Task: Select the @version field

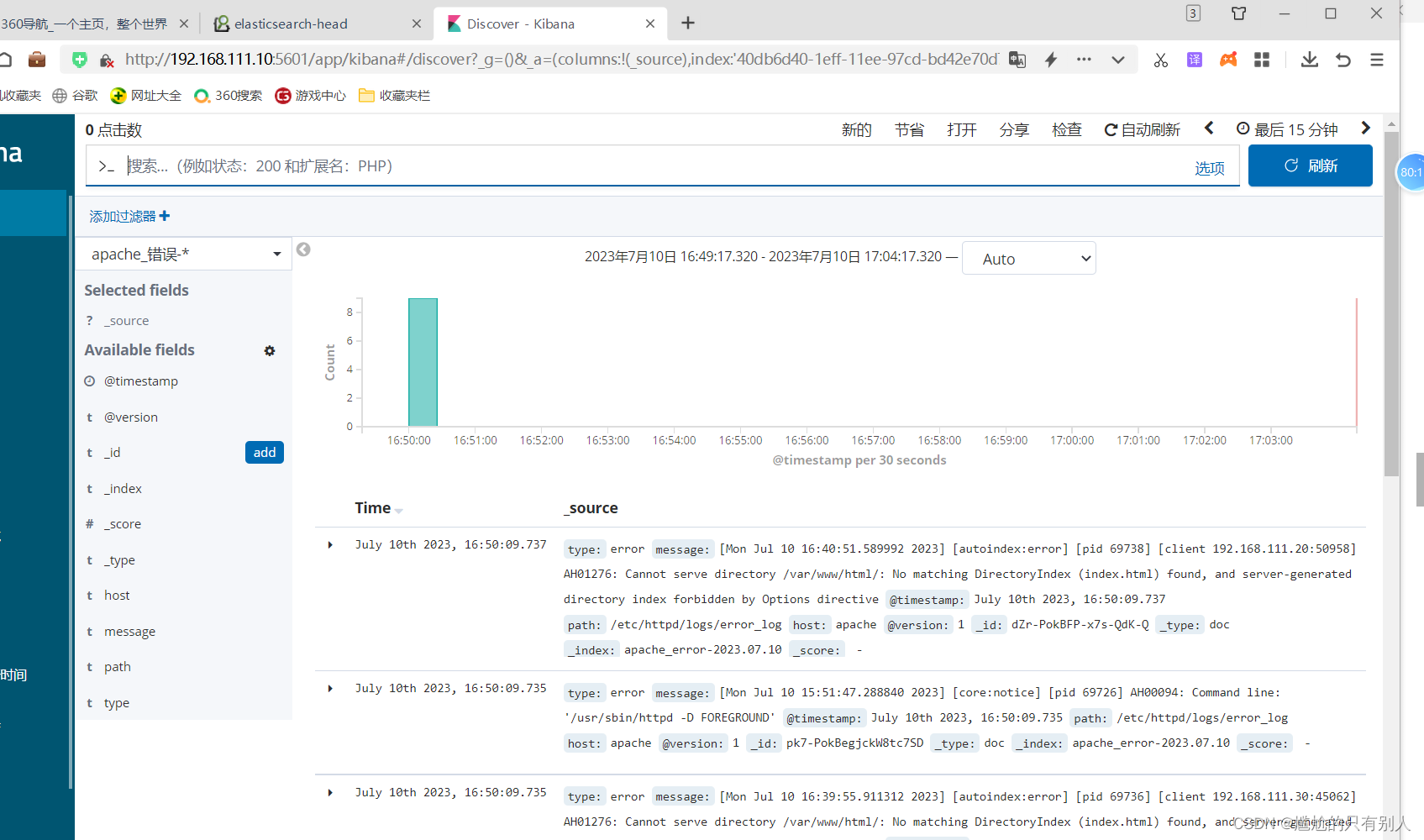Action: 130,417
